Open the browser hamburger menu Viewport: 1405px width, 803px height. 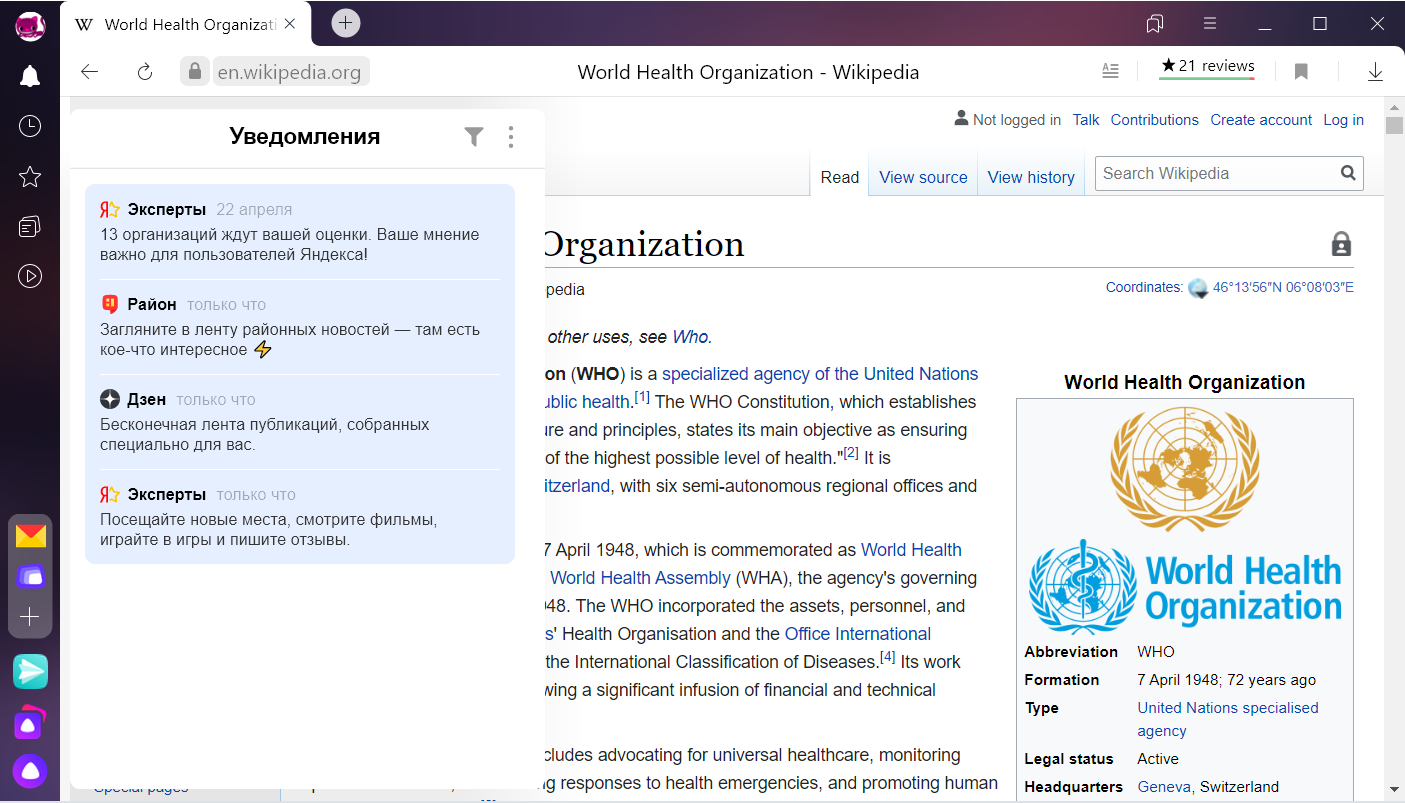click(x=1209, y=23)
